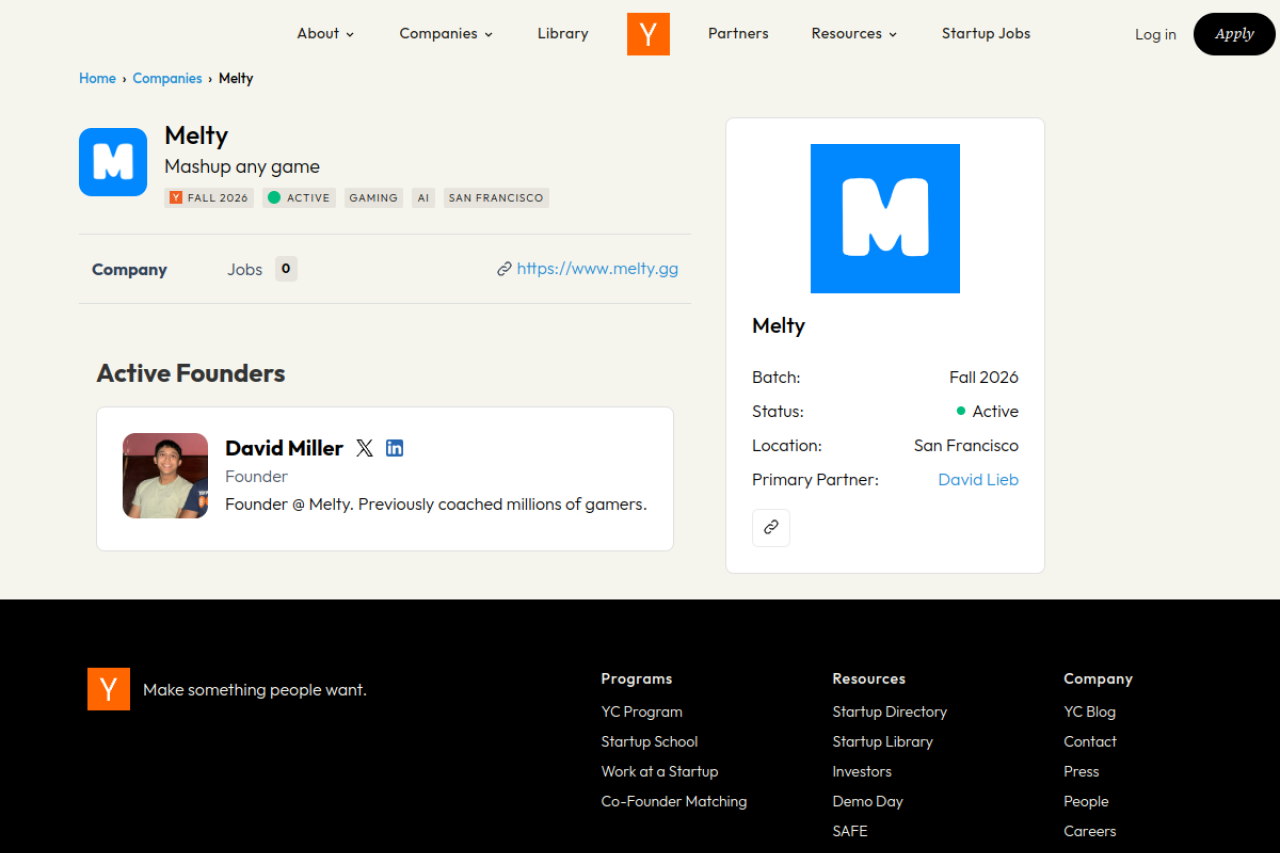Screen dimensions: 1280x853
Task: Click the link icon button in Melty card
Action: pos(771,528)
